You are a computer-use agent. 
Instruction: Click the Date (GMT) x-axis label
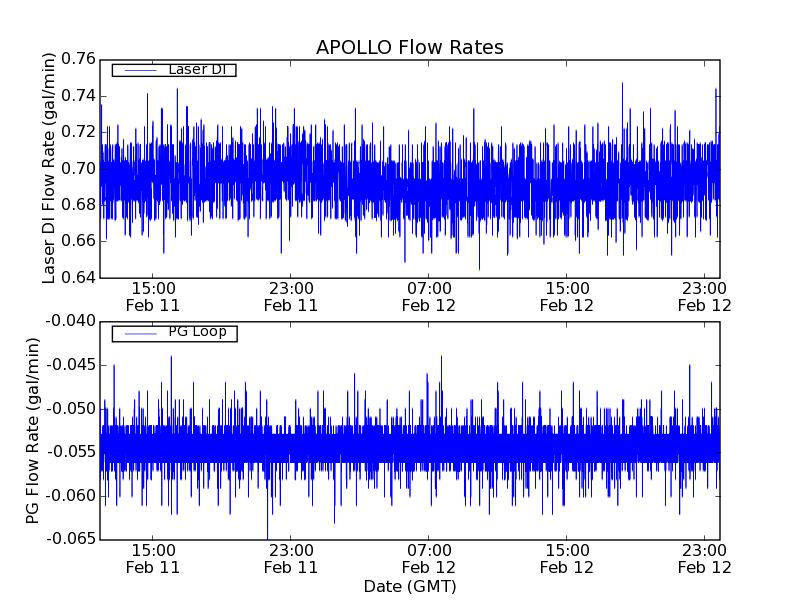[x=409, y=586]
